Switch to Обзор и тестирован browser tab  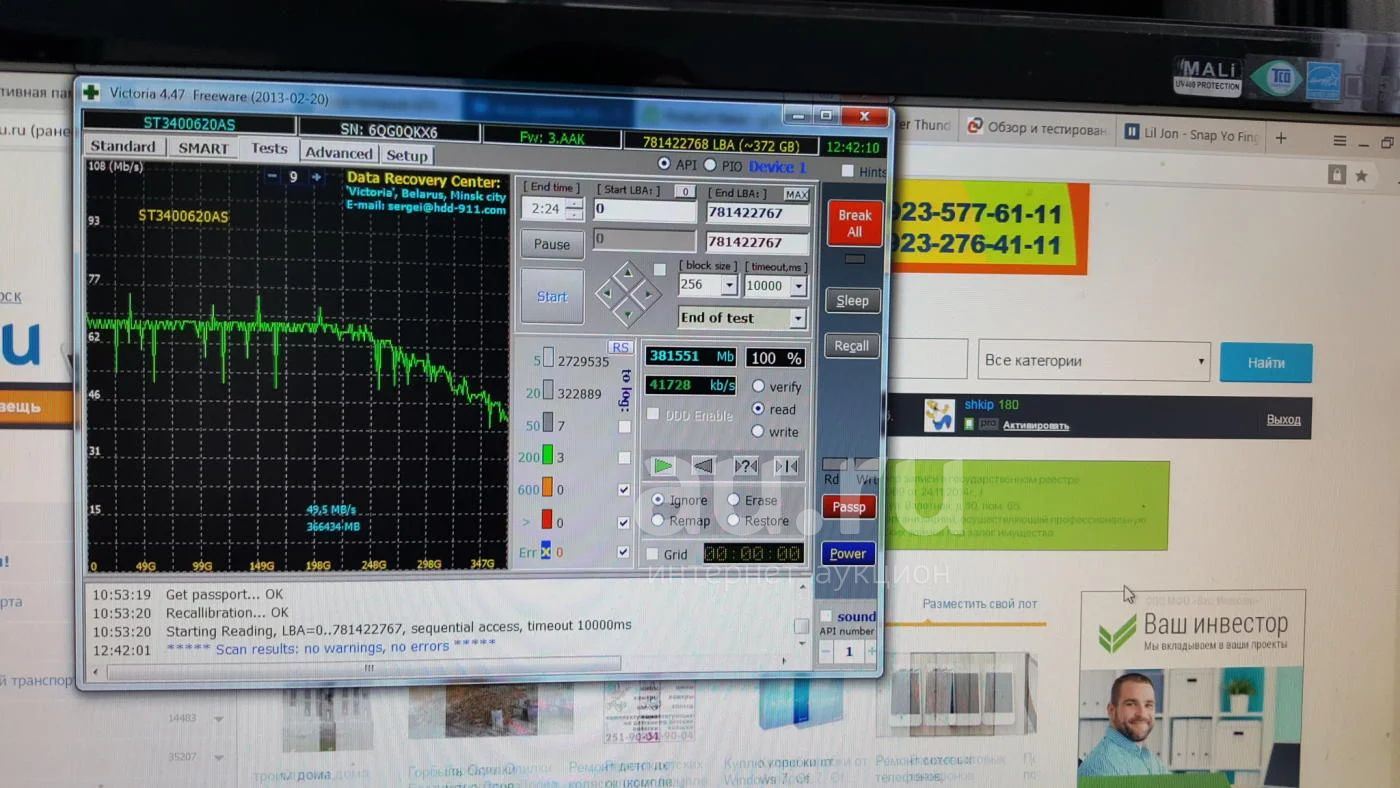[1036, 128]
